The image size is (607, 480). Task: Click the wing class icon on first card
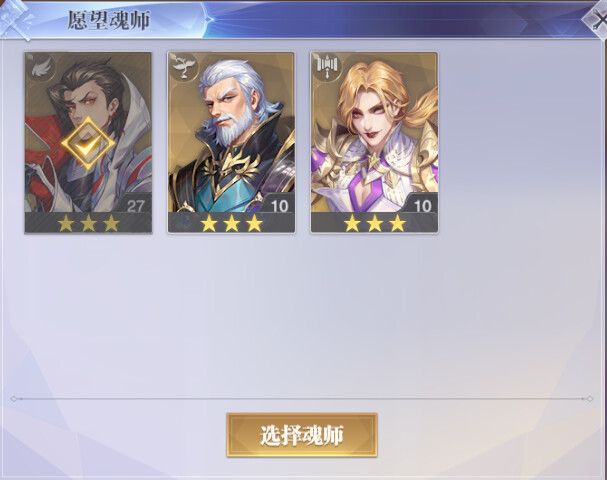point(41,68)
